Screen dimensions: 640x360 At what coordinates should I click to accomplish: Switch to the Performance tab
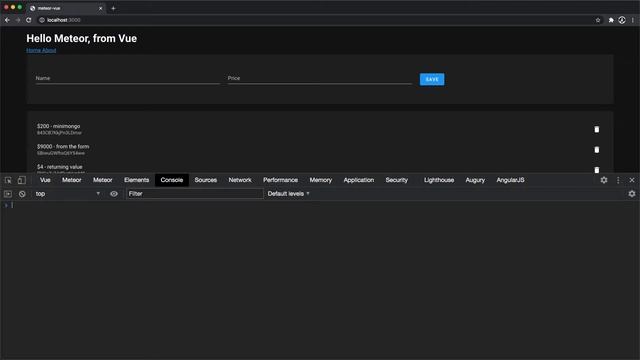[x=280, y=180]
